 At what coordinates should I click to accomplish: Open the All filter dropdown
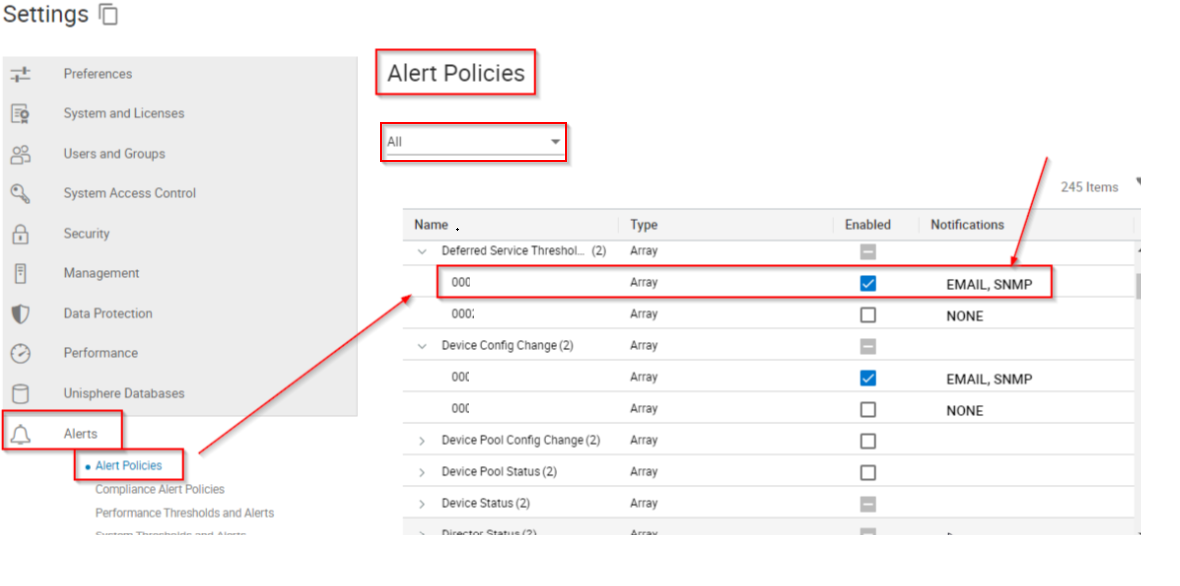coord(555,142)
